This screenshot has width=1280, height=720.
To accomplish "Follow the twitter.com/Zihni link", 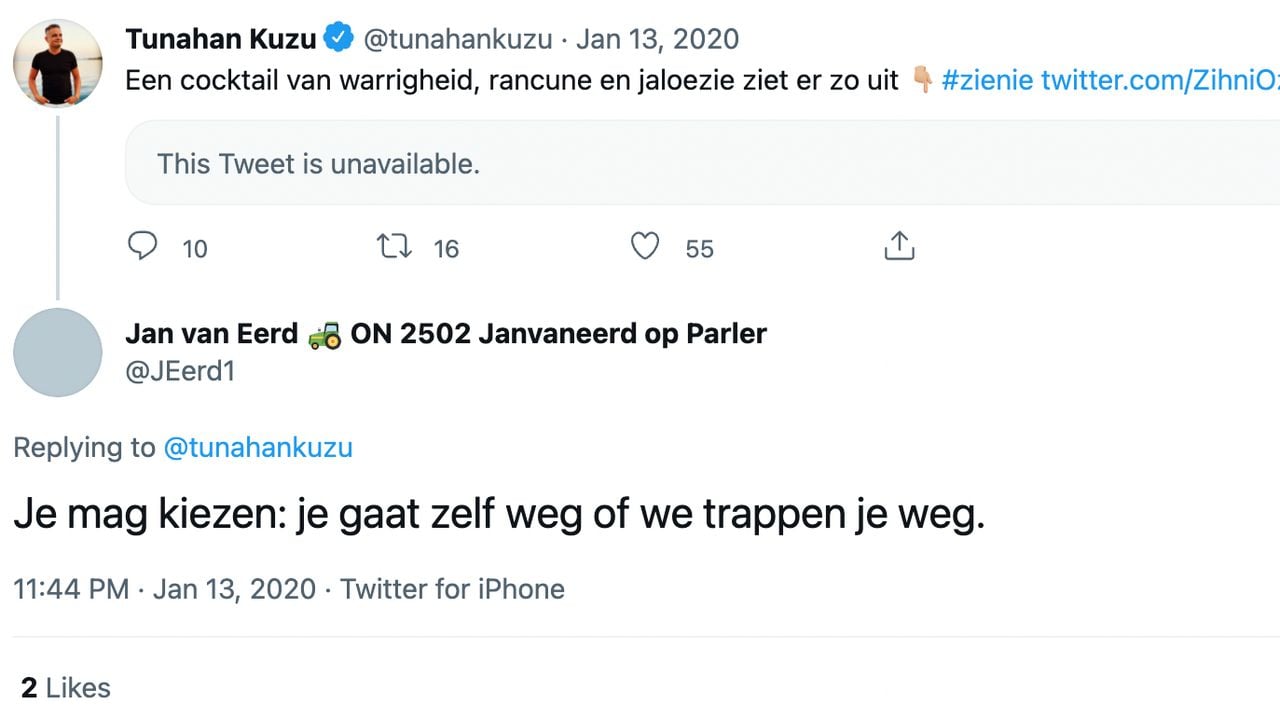I will point(1160,80).
